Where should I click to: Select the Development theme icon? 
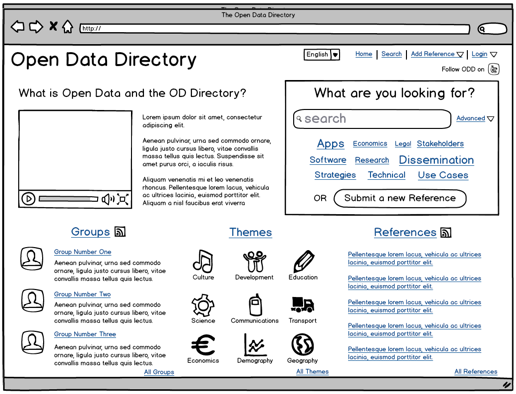[255, 261]
